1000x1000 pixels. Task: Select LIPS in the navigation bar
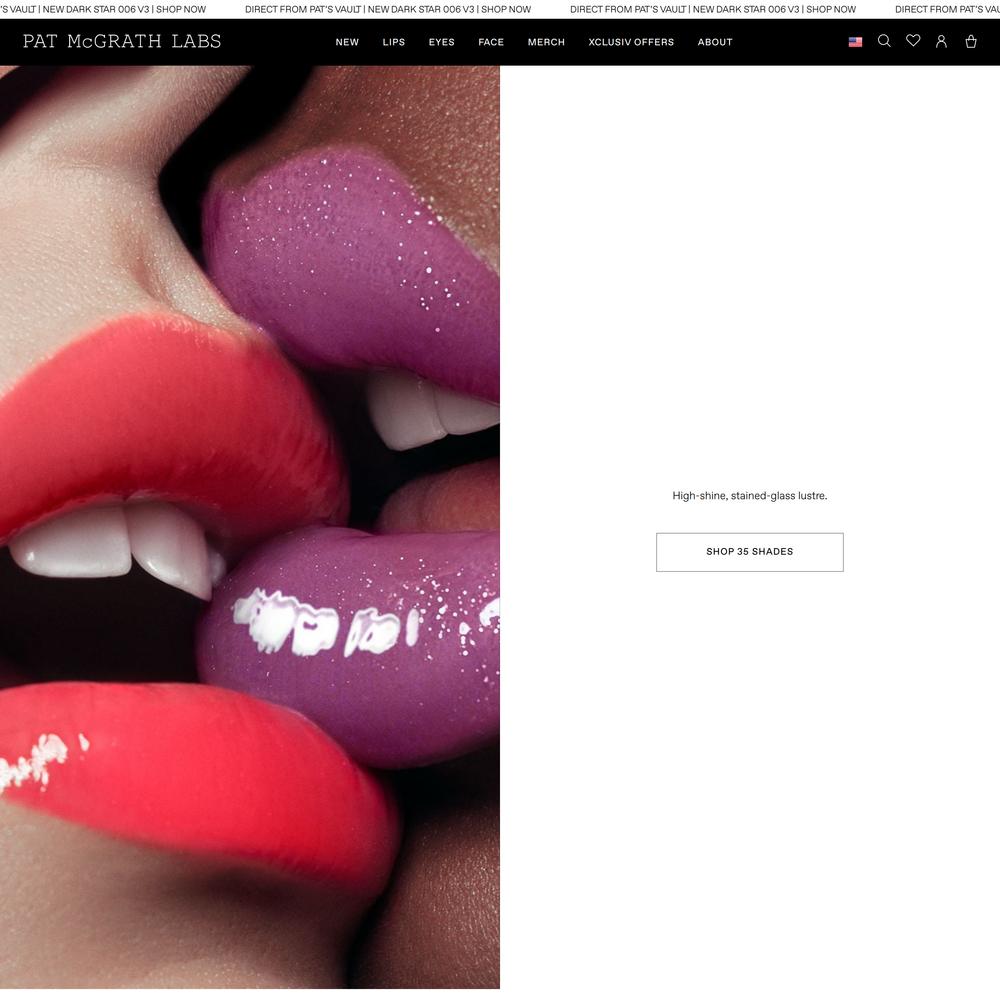pos(394,42)
